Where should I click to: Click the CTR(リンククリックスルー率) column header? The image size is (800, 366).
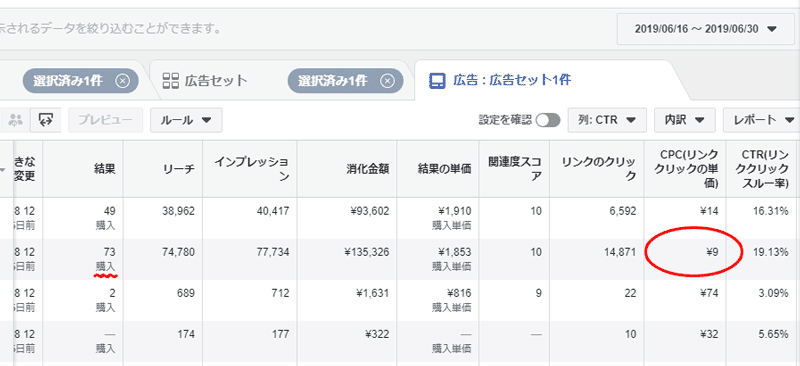click(x=764, y=169)
